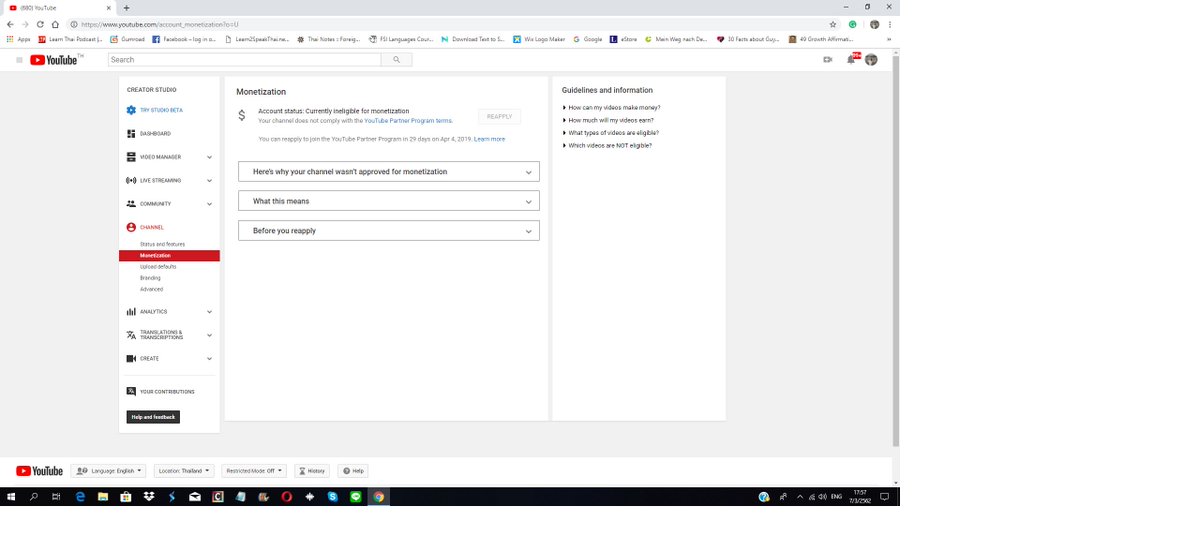Expand the Create section chevron
Image resolution: width=1200 pixels, height=551 pixels.
[x=209, y=359]
